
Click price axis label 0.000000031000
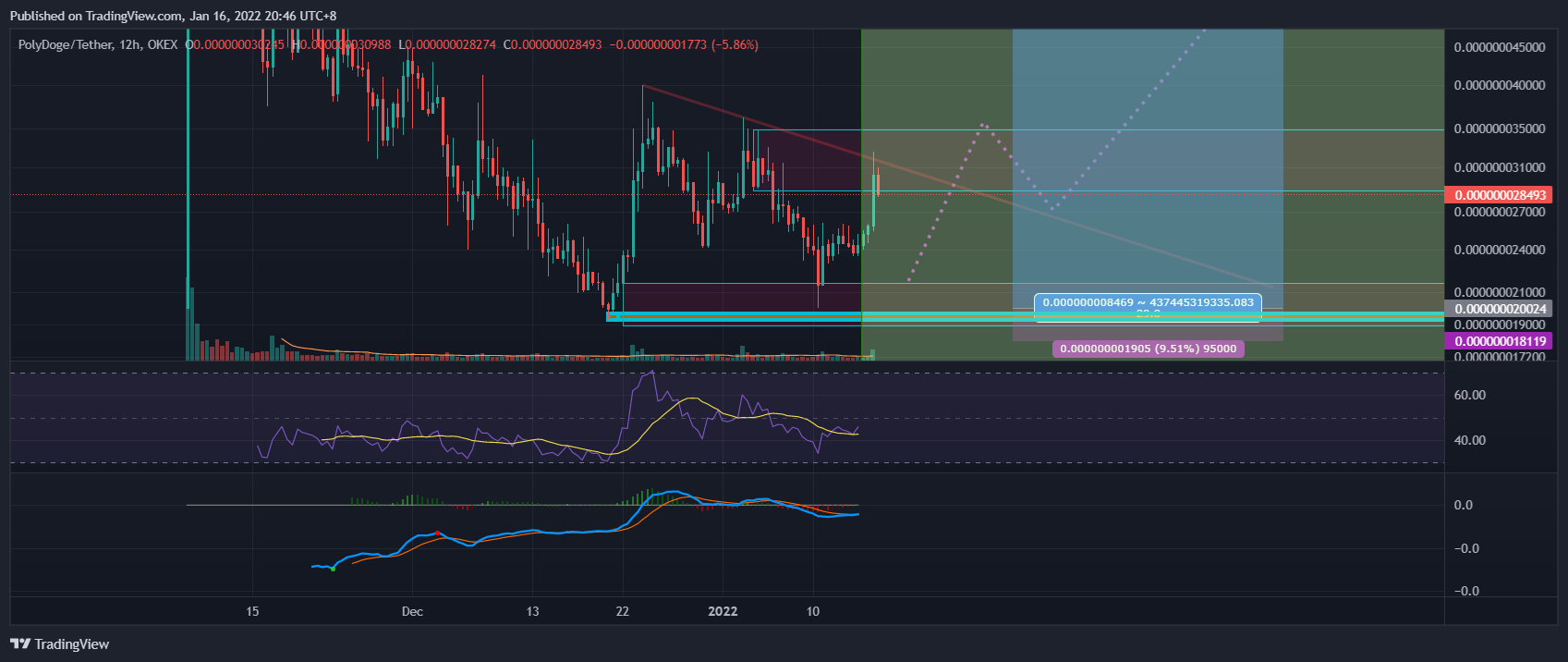coord(1499,167)
